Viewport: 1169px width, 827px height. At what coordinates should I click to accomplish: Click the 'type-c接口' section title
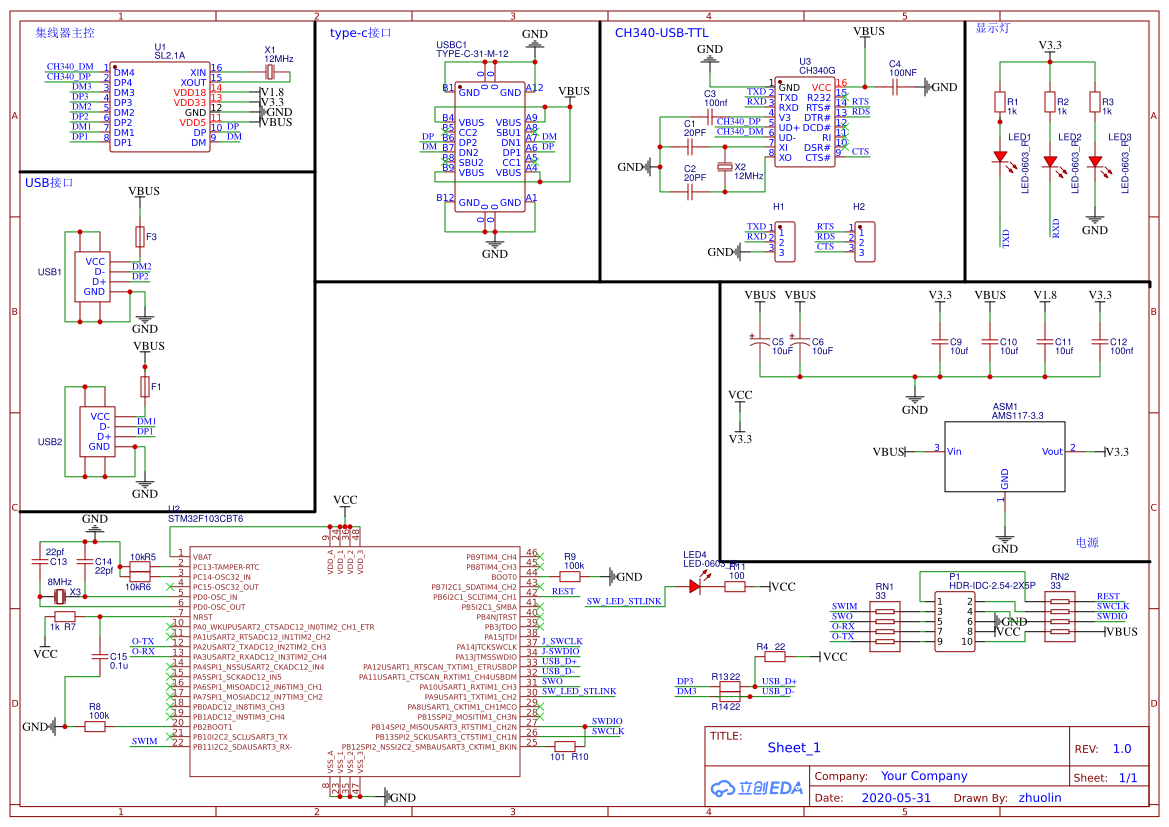361,33
